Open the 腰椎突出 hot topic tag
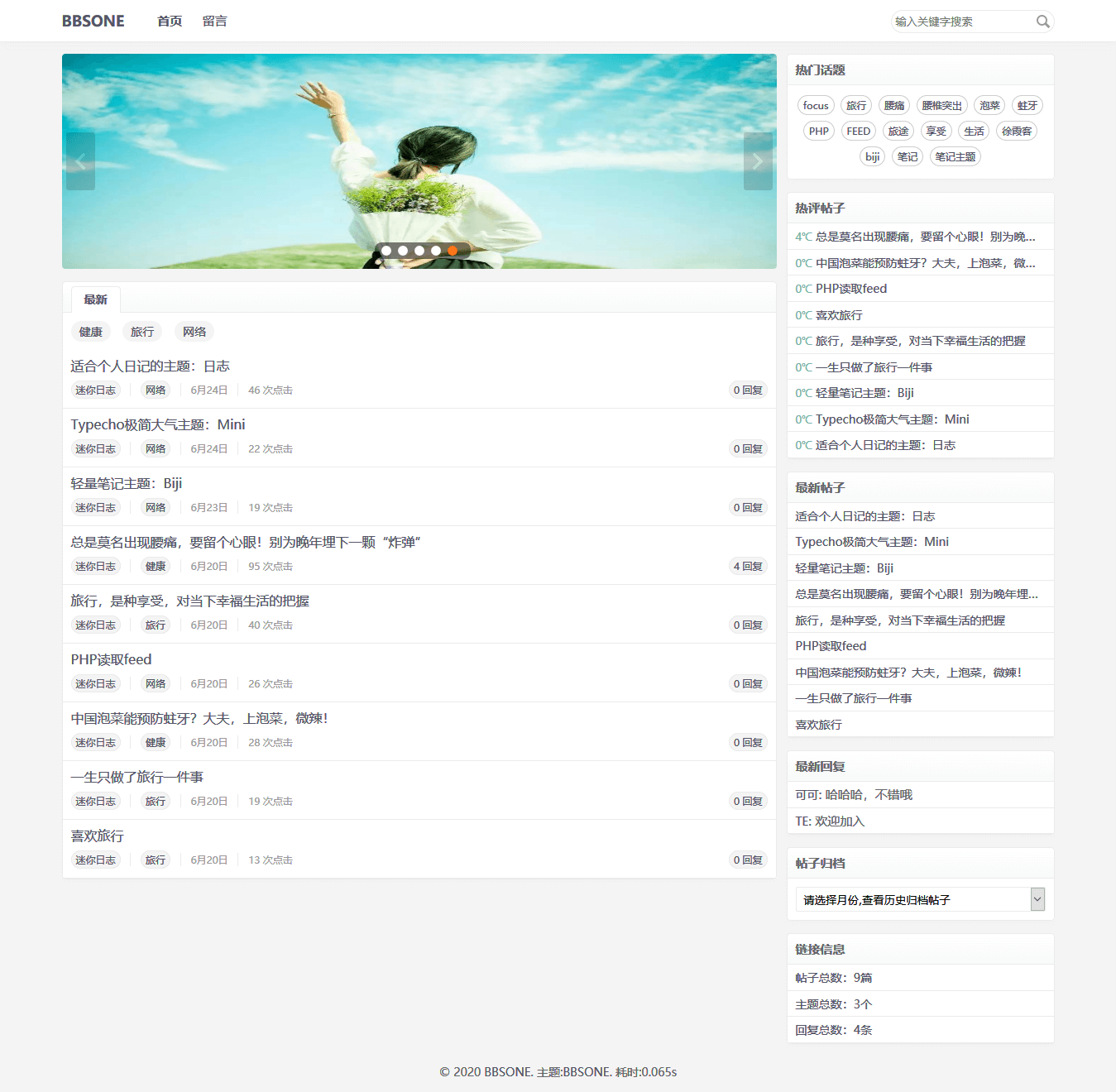 pos(942,105)
